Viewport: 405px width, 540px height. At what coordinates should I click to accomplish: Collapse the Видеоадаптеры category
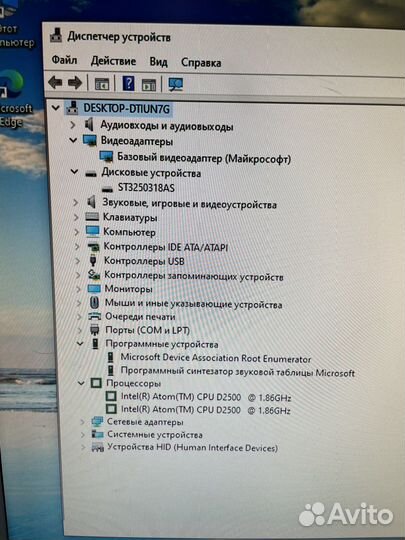click(x=73, y=141)
